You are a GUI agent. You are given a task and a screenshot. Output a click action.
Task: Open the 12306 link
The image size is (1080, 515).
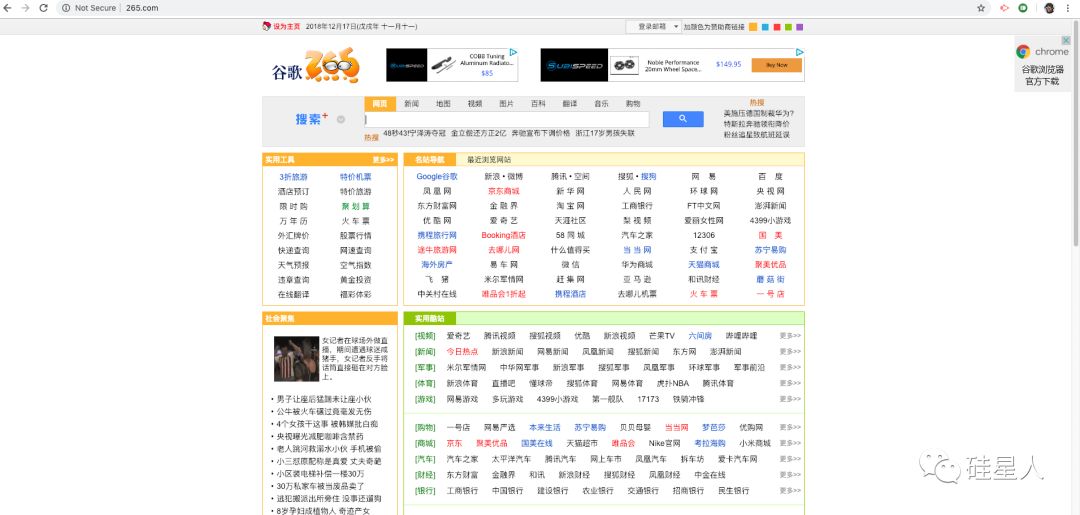pos(703,235)
